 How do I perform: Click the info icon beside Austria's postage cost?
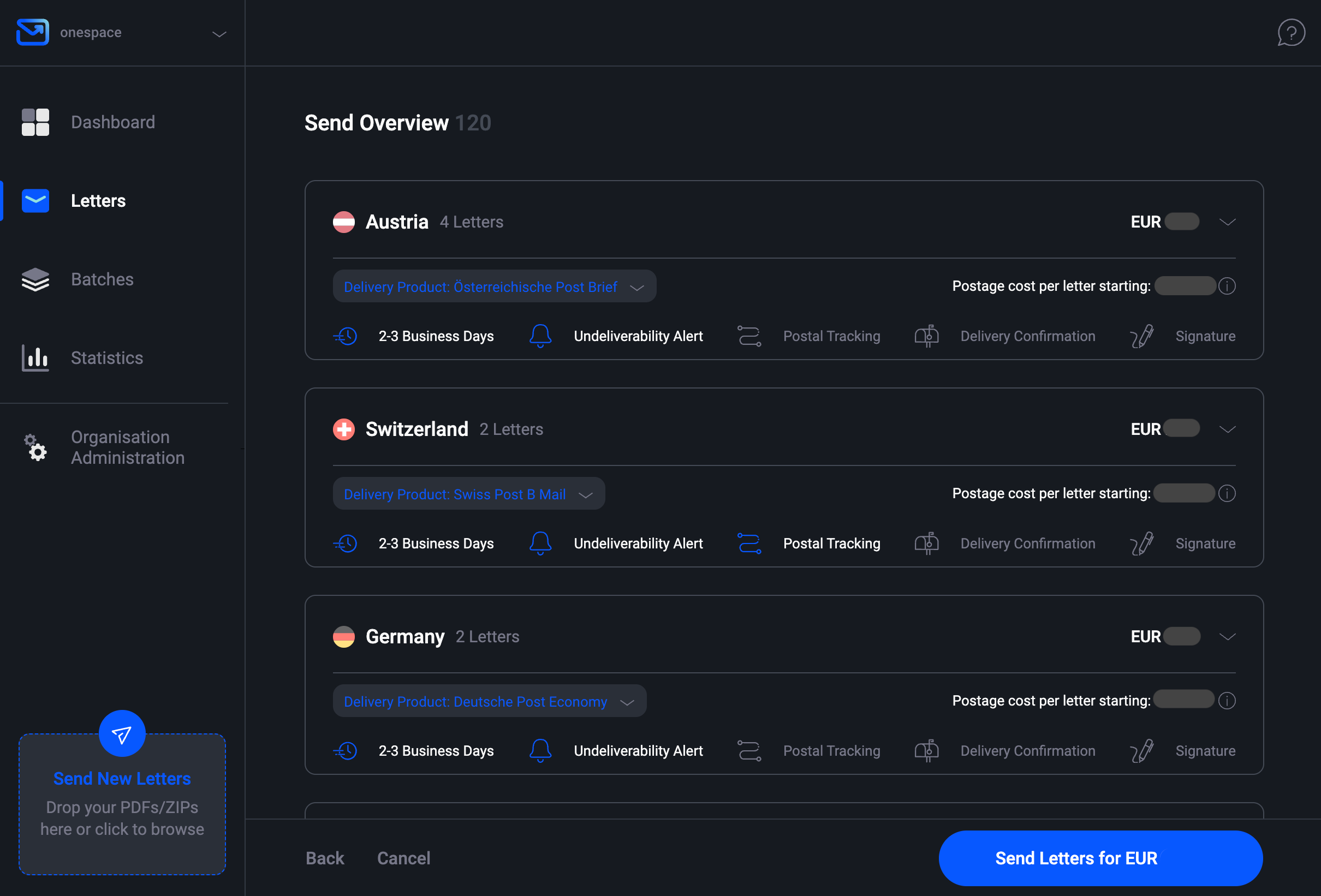pos(1228,286)
